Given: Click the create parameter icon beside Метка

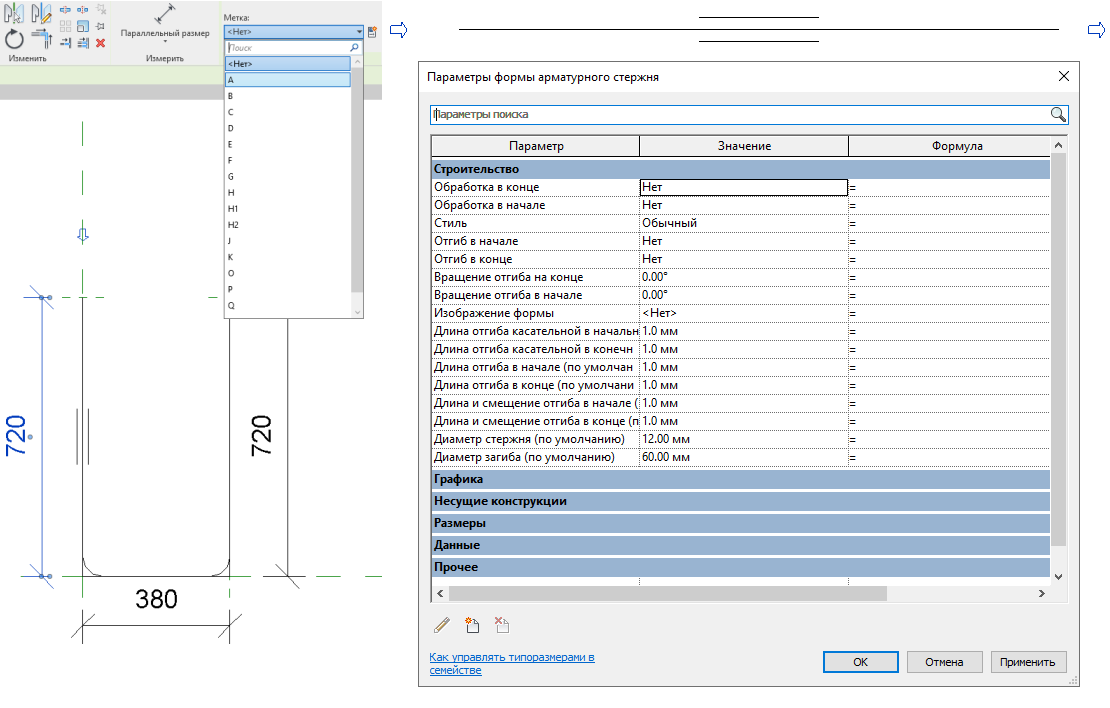Looking at the screenshot, I should [372, 32].
